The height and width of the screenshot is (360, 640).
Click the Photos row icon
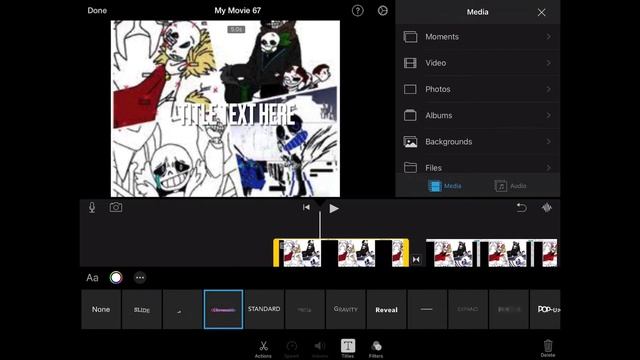[410, 89]
